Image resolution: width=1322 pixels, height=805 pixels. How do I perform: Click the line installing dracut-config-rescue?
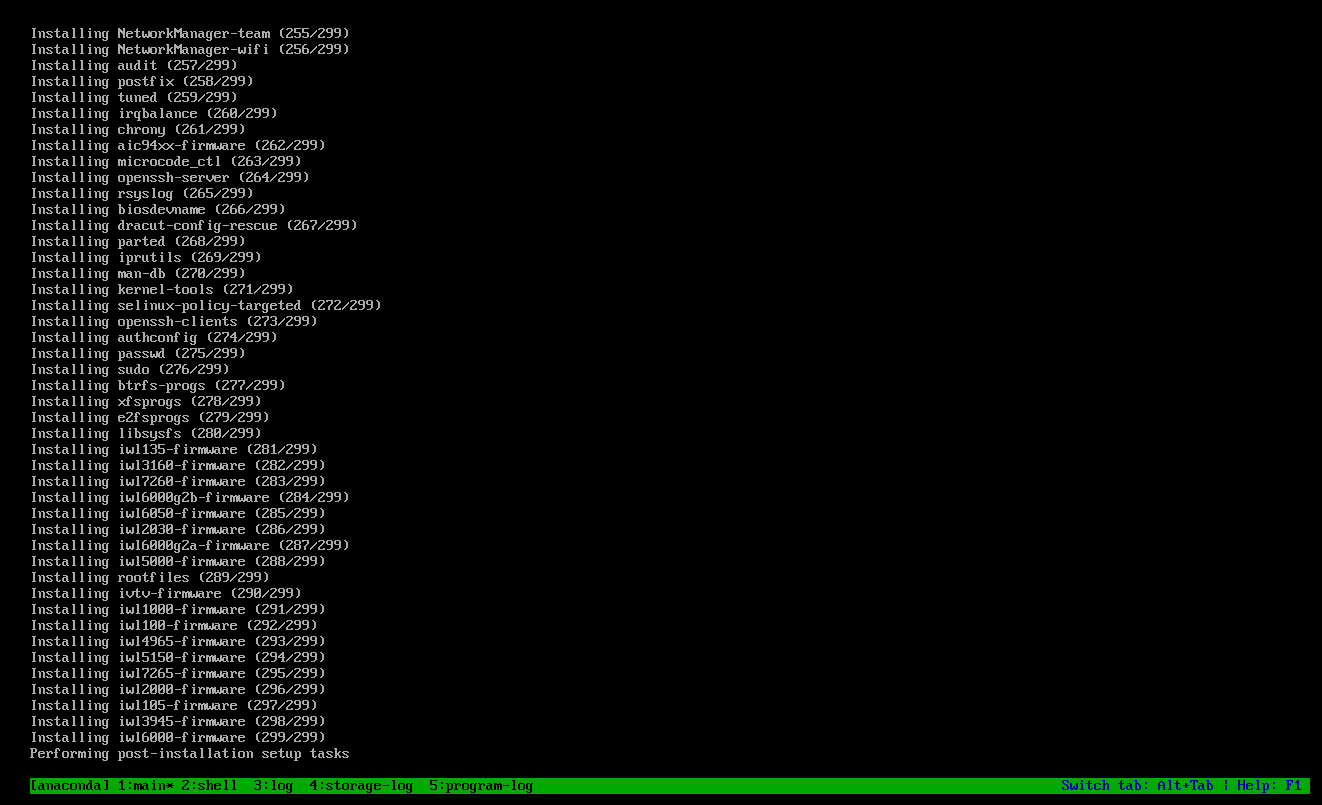(194, 226)
